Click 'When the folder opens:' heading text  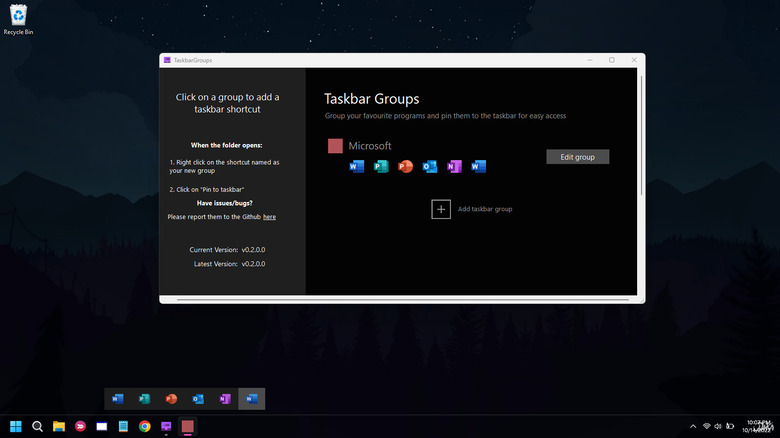click(x=226, y=145)
